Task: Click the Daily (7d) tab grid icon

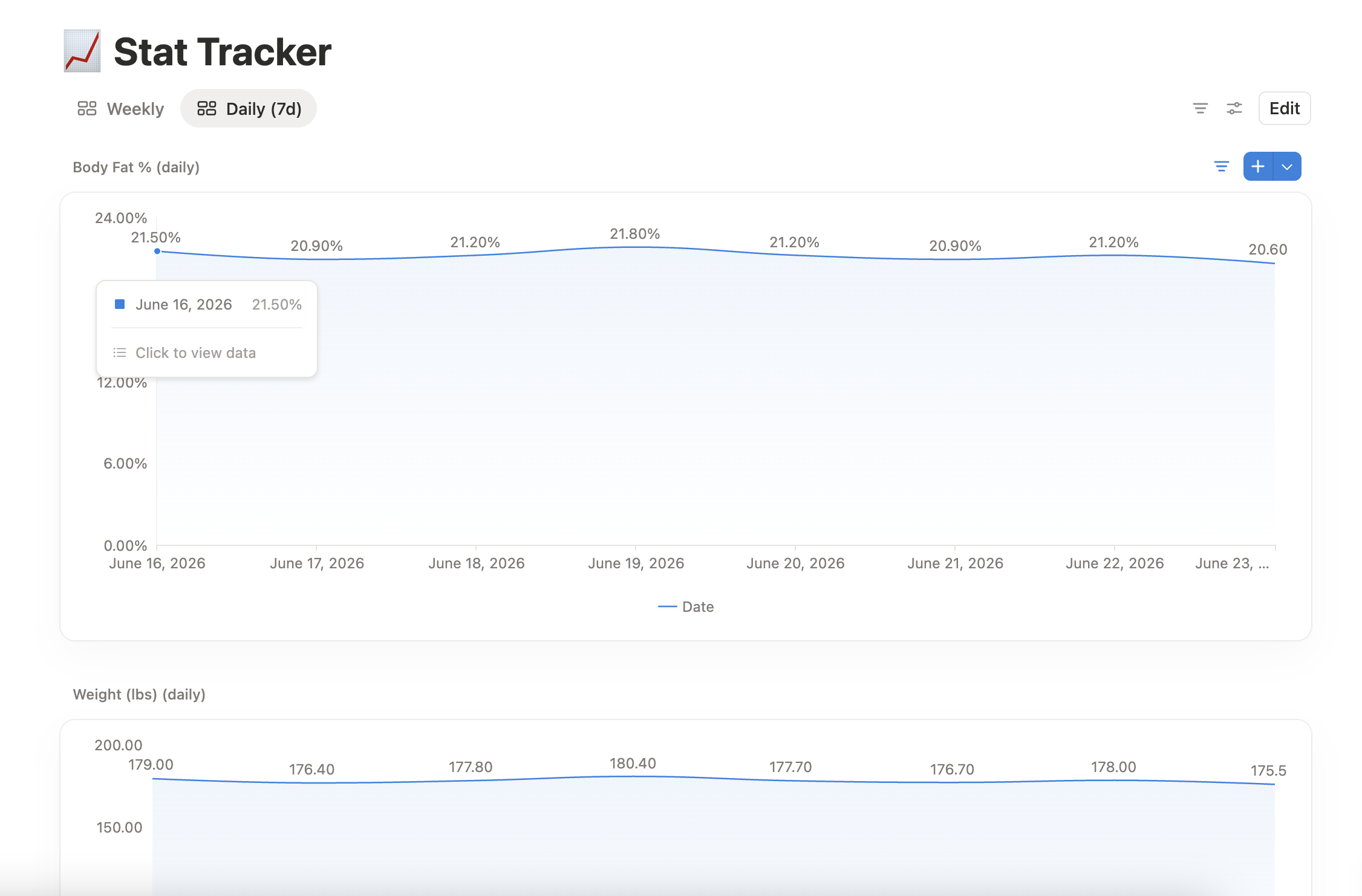Action: pos(207,109)
